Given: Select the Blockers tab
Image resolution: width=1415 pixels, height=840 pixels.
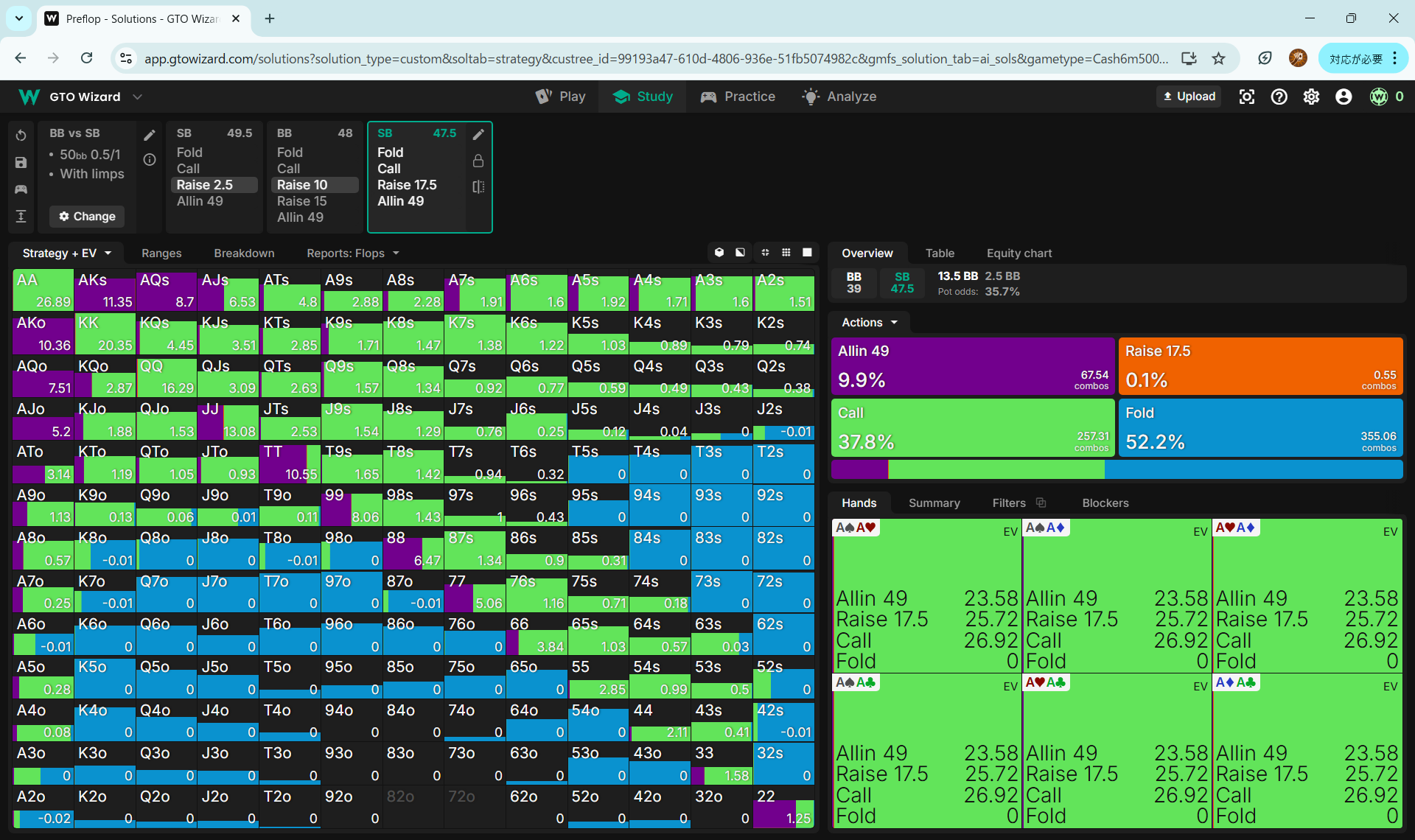Looking at the screenshot, I should (1105, 503).
